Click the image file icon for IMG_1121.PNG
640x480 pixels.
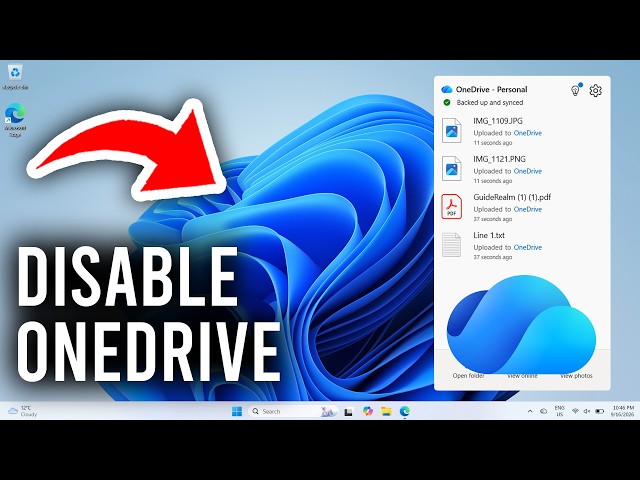[x=452, y=168]
